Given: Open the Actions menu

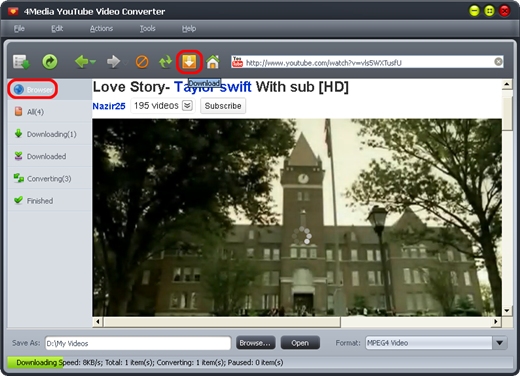Looking at the screenshot, I should click(101, 29).
